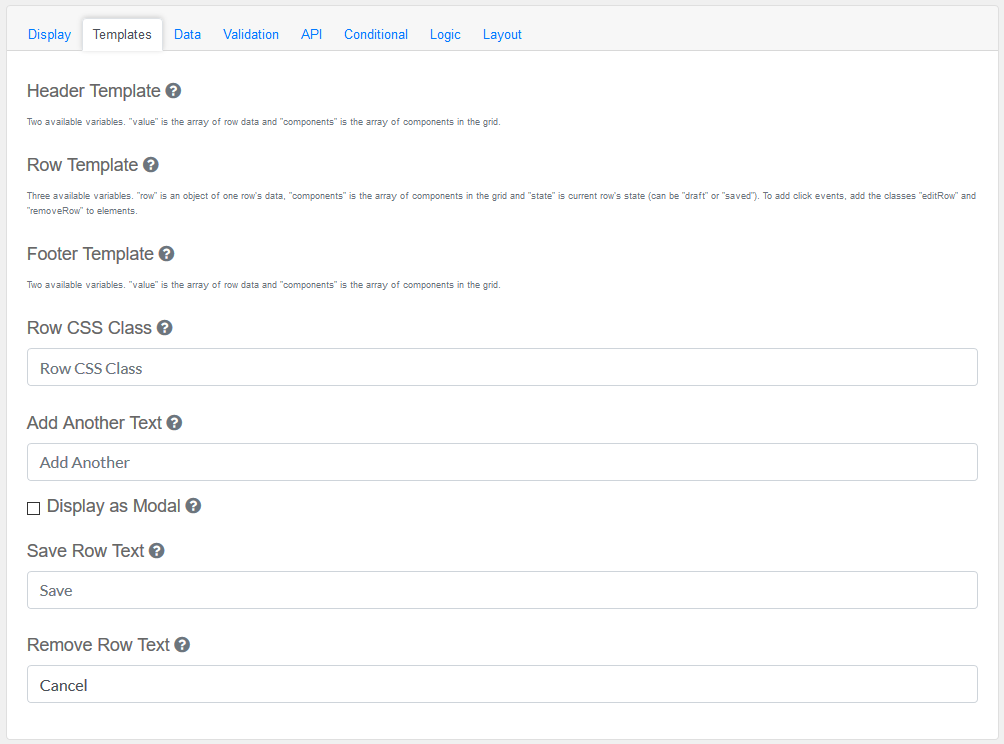Click the Footer Template help icon

tap(167, 254)
